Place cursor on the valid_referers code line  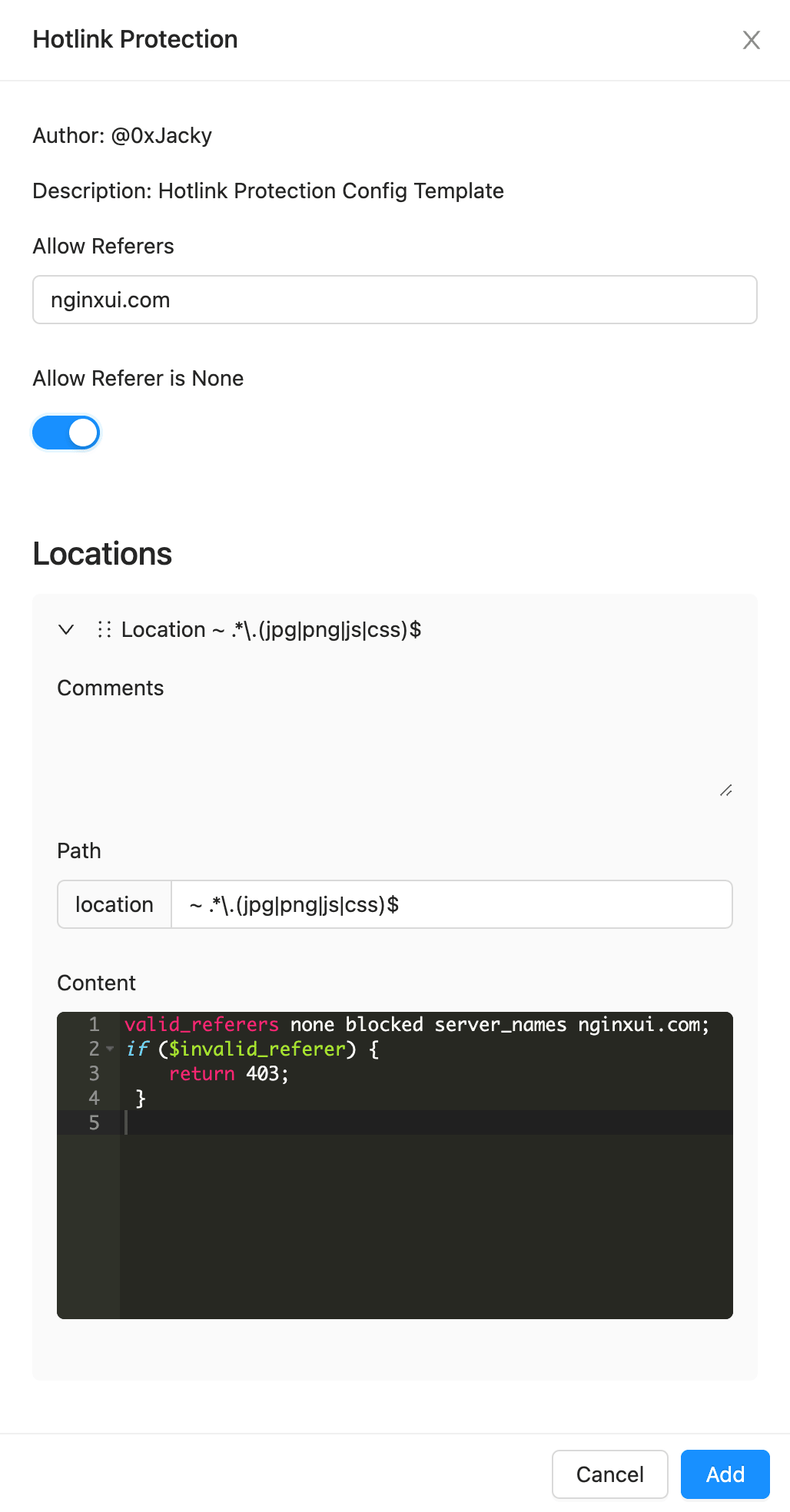(416, 1025)
